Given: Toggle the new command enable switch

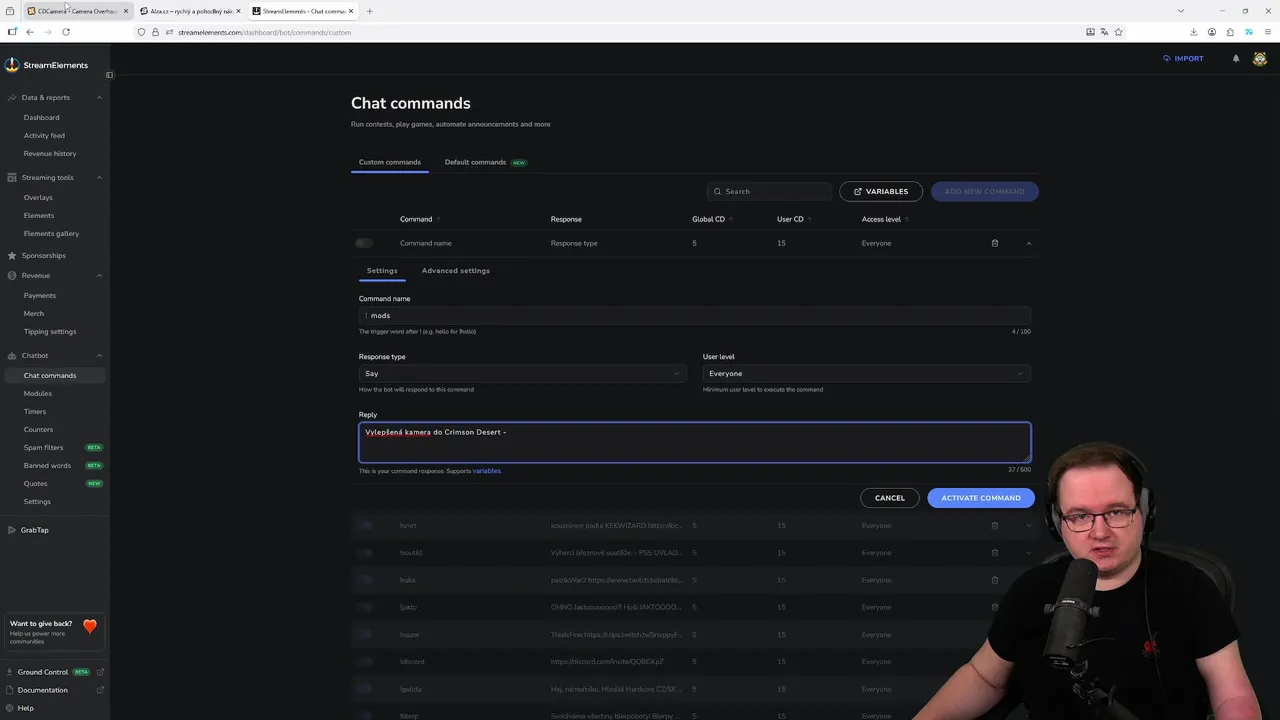Looking at the screenshot, I should coord(364,243).
